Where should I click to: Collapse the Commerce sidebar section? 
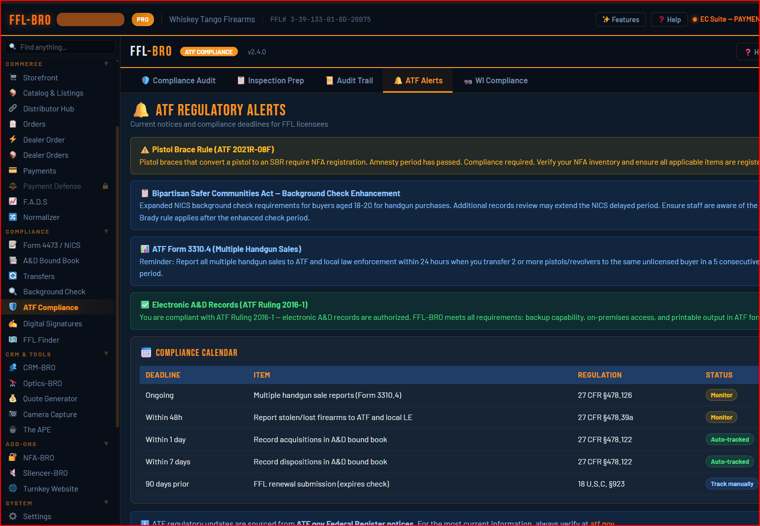(106, 64)
